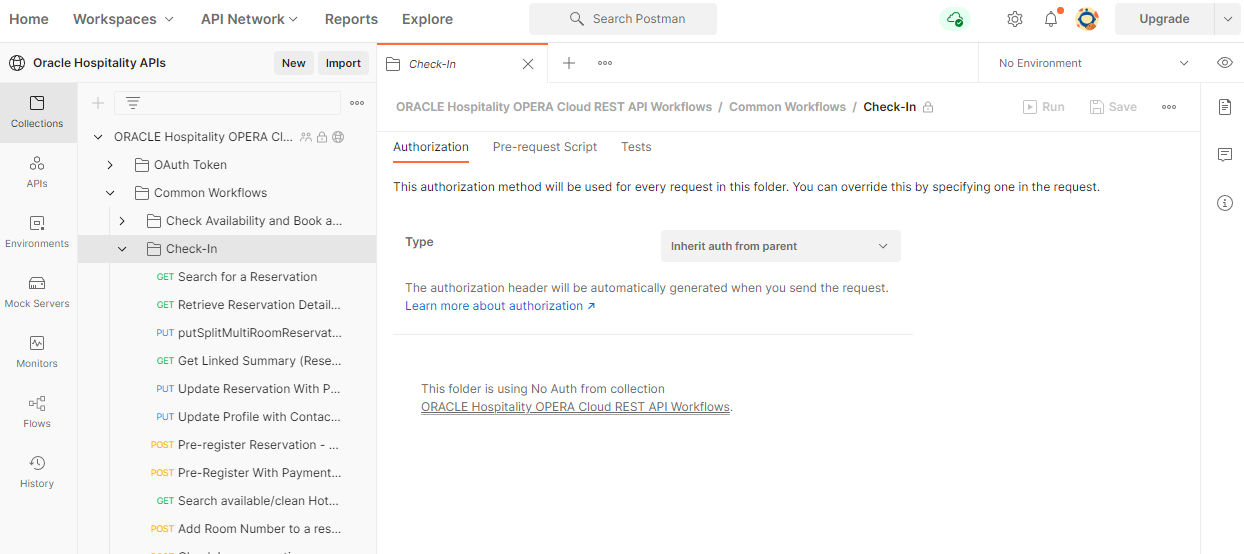Select the Search for a Reservation request
Viewport: 1244px width, 554px height.
(247, 277)
